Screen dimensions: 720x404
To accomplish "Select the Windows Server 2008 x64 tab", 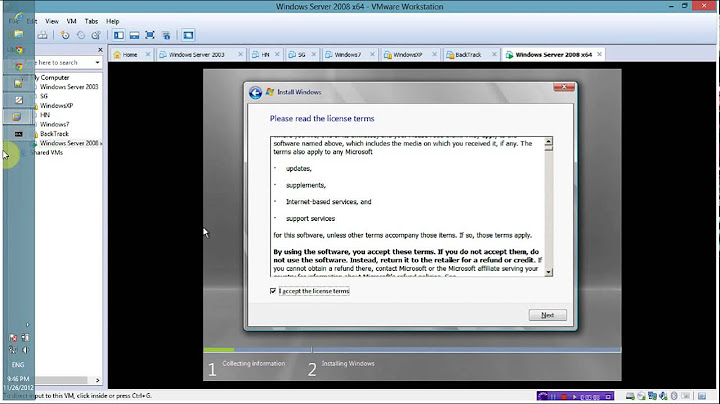I will 553,55.
